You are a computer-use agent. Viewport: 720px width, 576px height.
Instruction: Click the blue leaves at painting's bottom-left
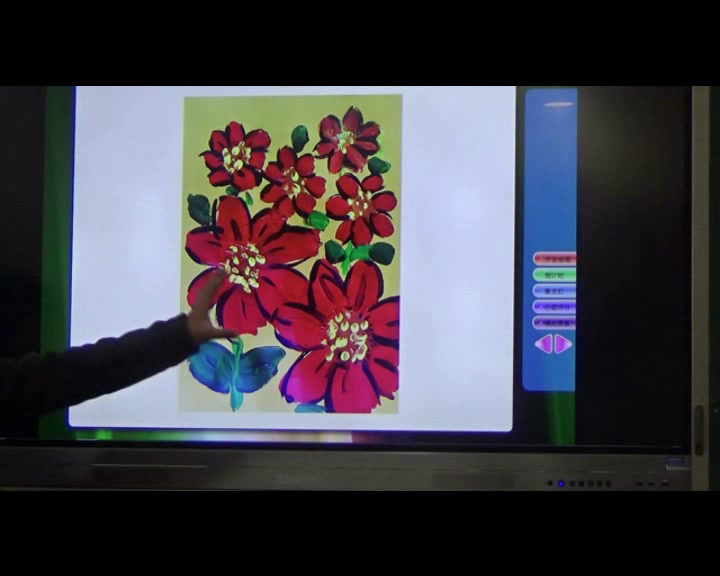click(x=235, y=367)
